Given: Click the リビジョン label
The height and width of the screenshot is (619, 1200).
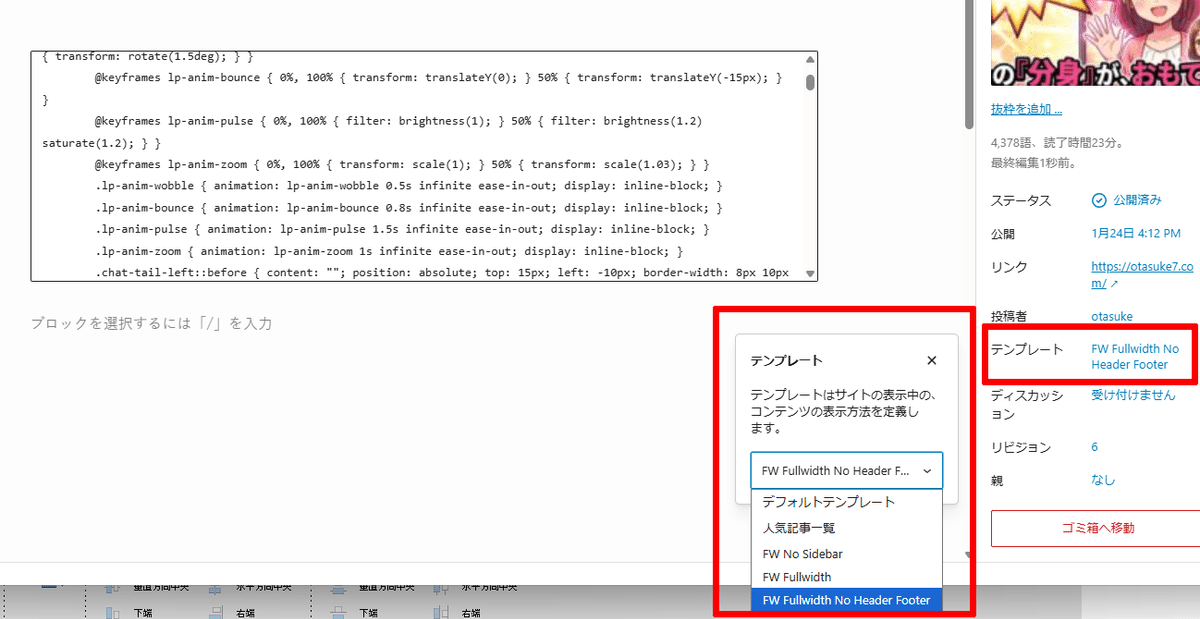Looking at the screenshot, I should coord(1021,447).
